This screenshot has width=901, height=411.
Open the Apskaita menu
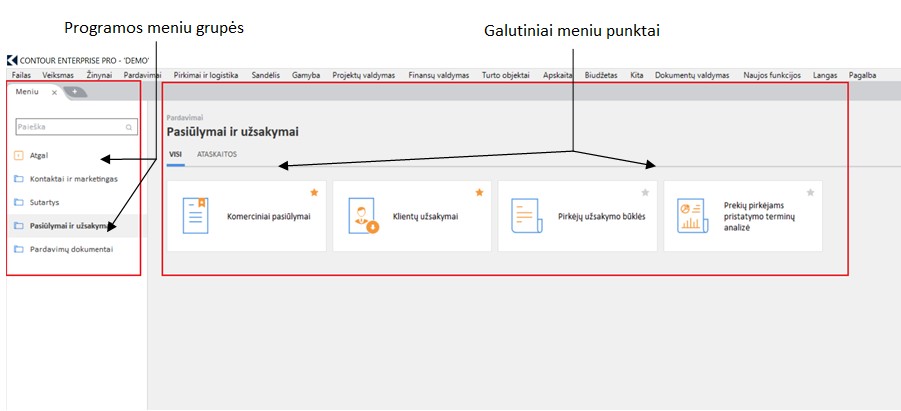coord(558,75)
